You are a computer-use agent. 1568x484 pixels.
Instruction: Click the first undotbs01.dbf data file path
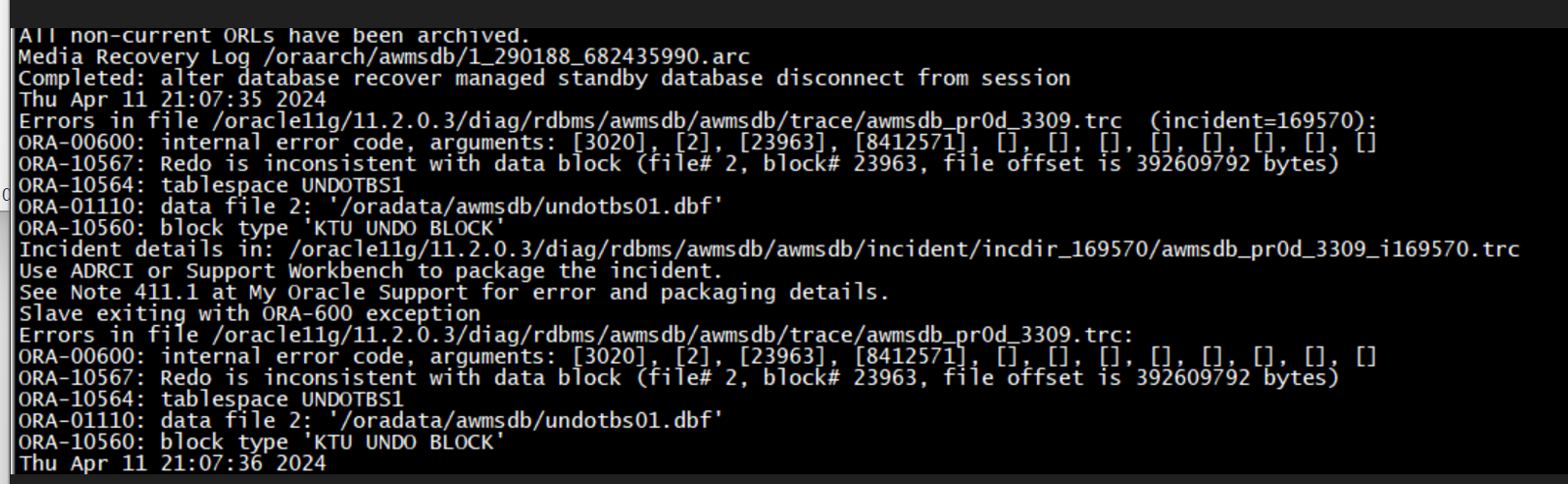526,207
